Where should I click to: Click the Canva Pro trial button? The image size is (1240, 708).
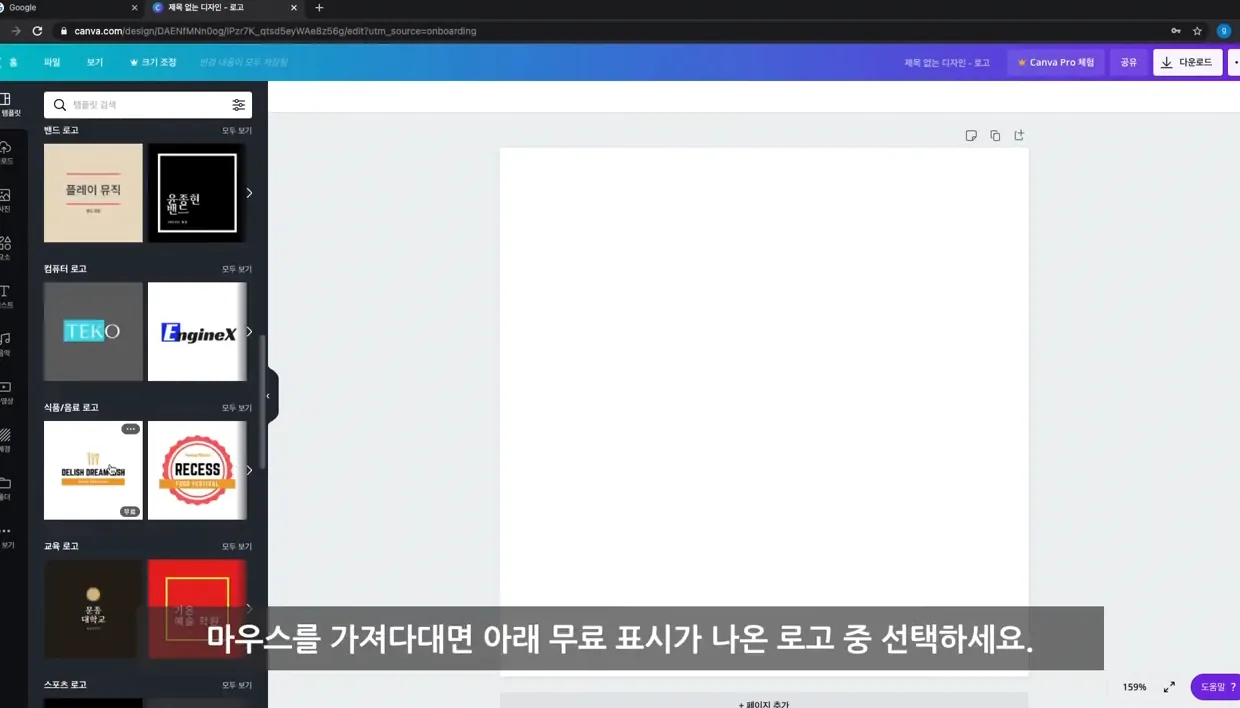(x=1056, y=62)
